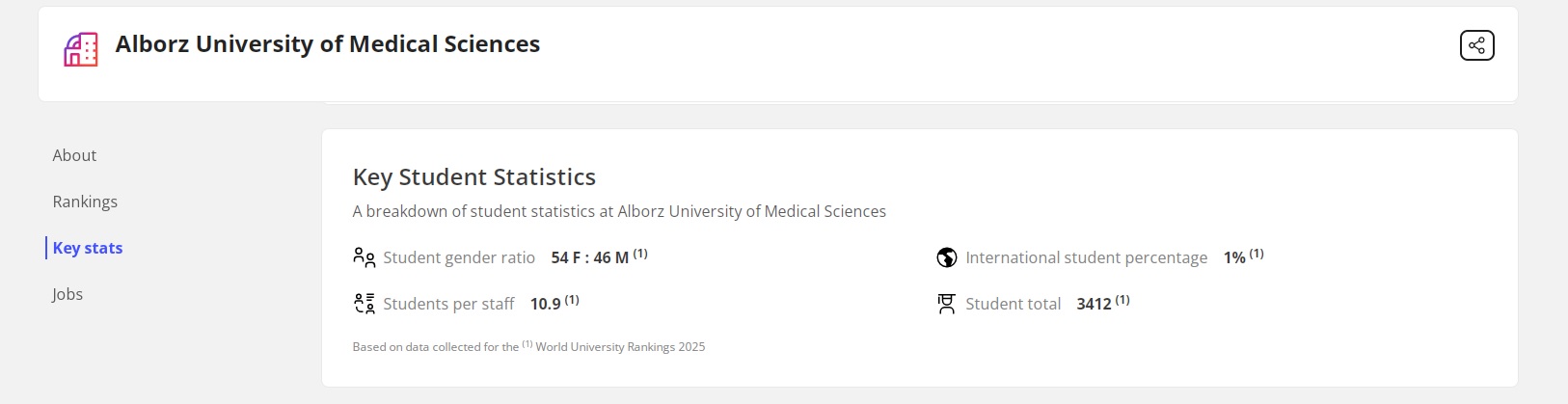Go to Rankings in the sidebar
1568x404 pixels.
coord(85,202)
